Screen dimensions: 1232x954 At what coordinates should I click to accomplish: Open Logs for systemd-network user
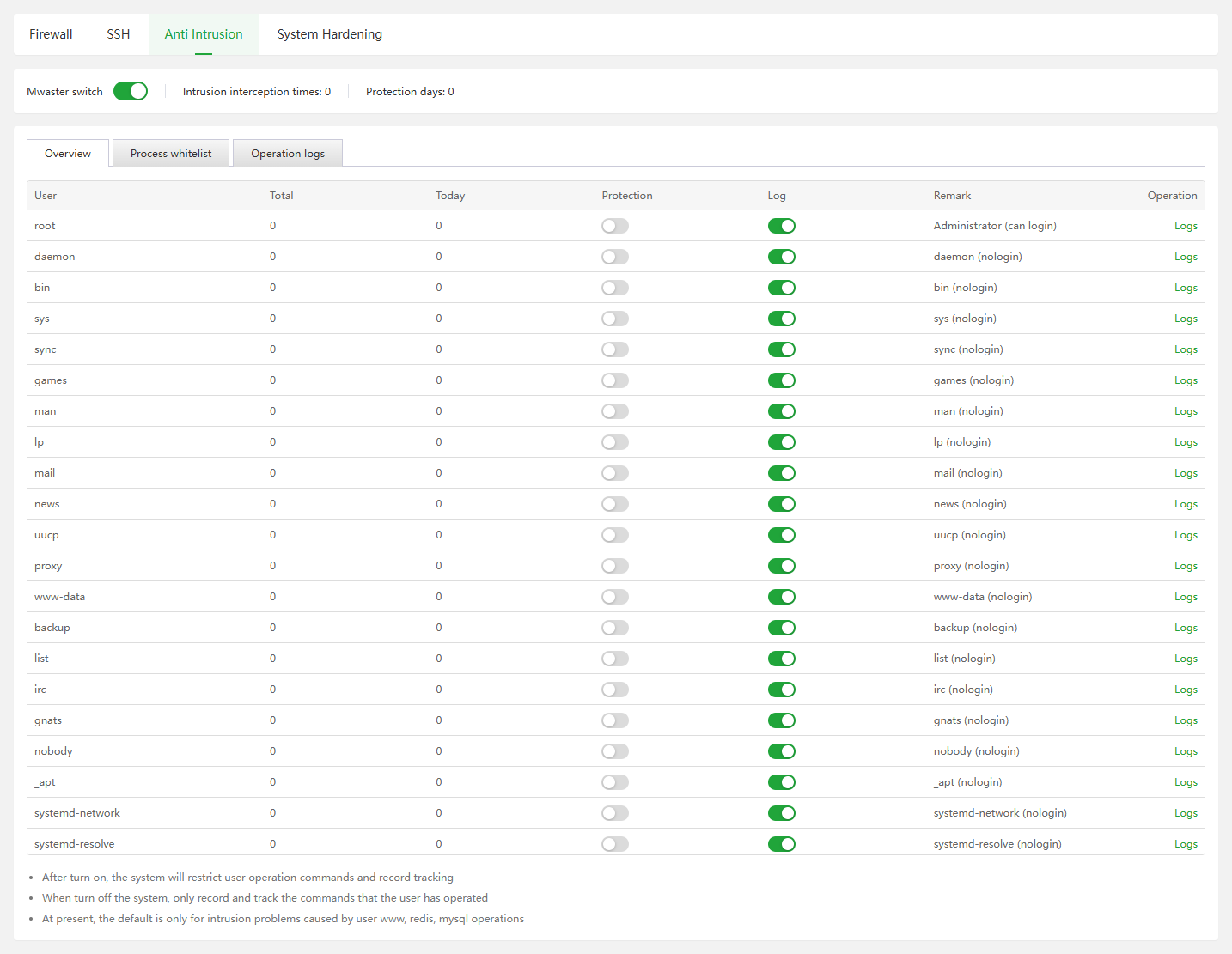[1186, 813]
